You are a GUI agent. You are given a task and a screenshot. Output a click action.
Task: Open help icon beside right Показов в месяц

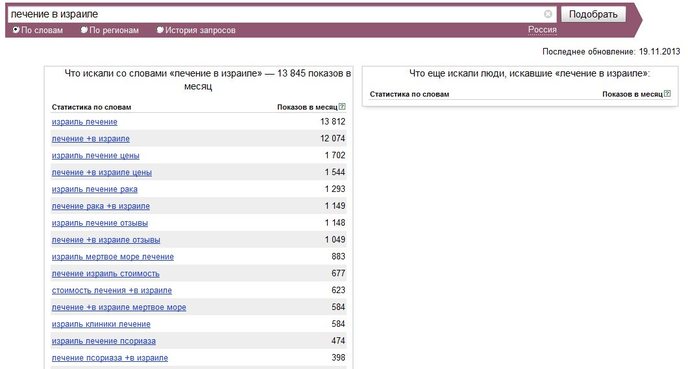pyautogui.click(x=667, y=93)
